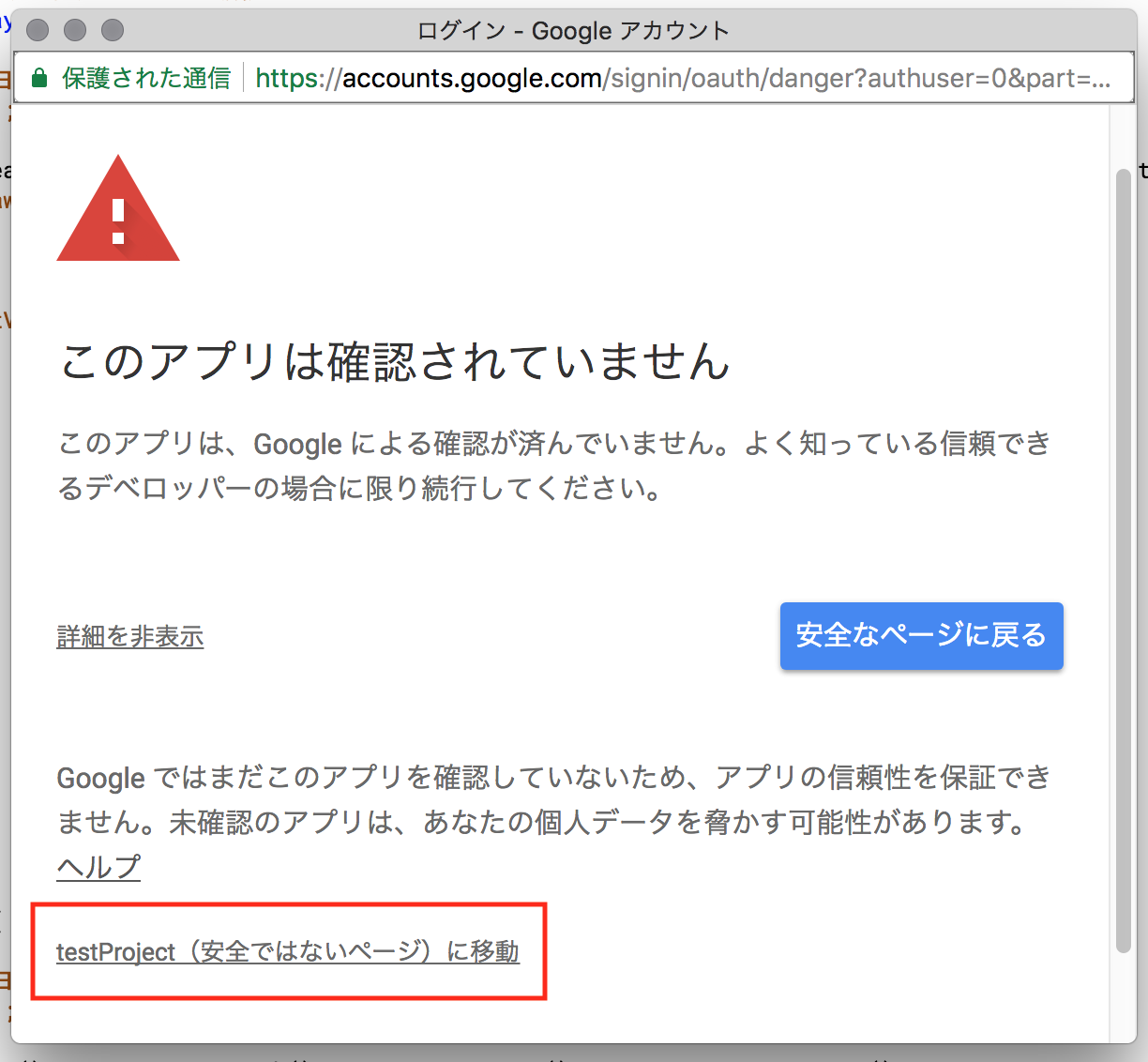Click the 保護された通信 secure connection label
The width and height of the screenshot is (1148, 1062).
(x=145, y=78)
